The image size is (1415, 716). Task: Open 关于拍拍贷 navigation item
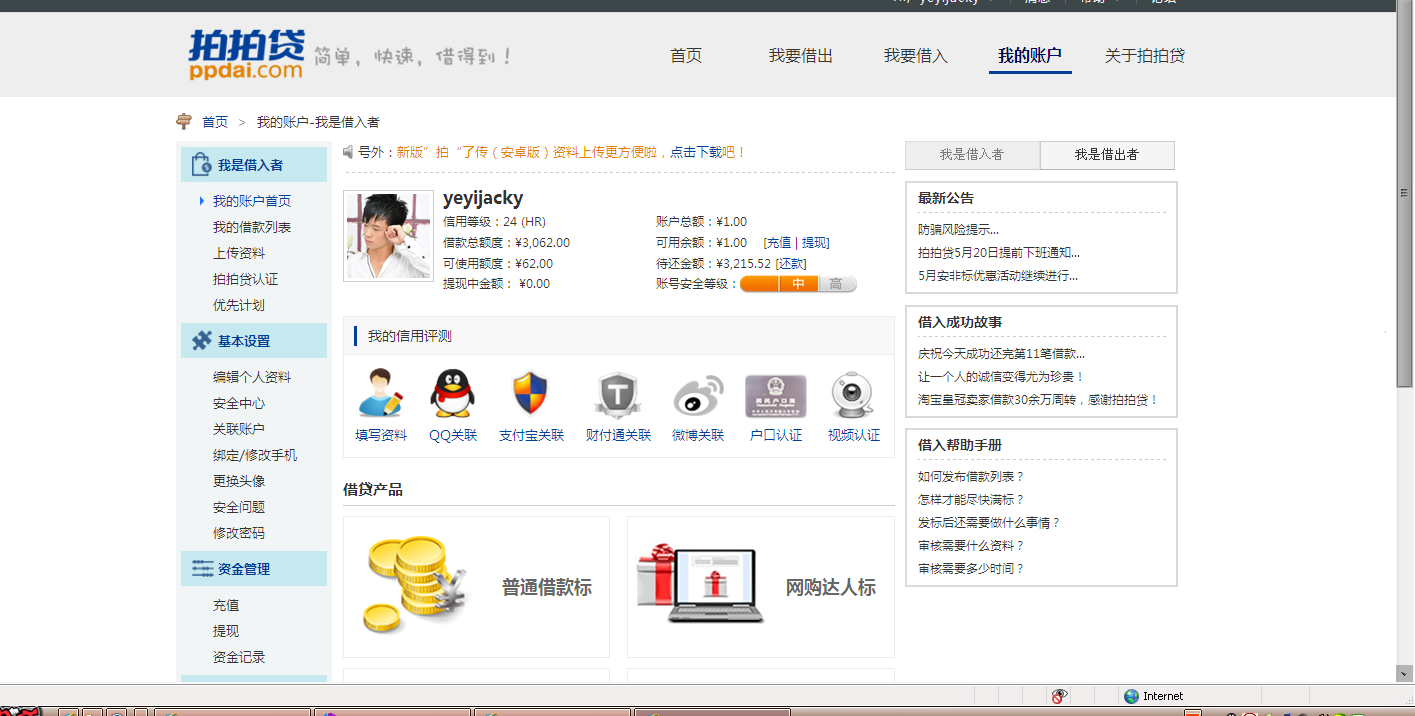coord(1144,56)
